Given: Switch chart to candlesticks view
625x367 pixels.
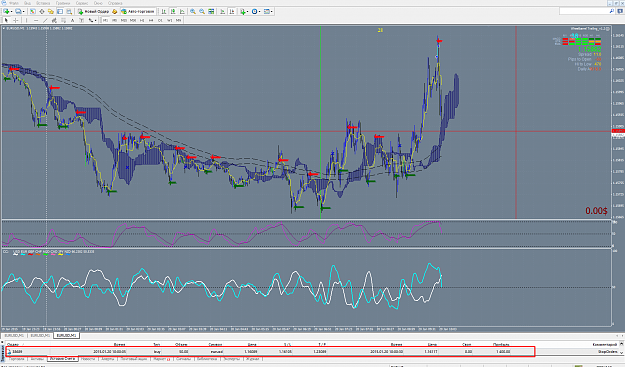Looking at the screenshot, I should click(173, 12).
